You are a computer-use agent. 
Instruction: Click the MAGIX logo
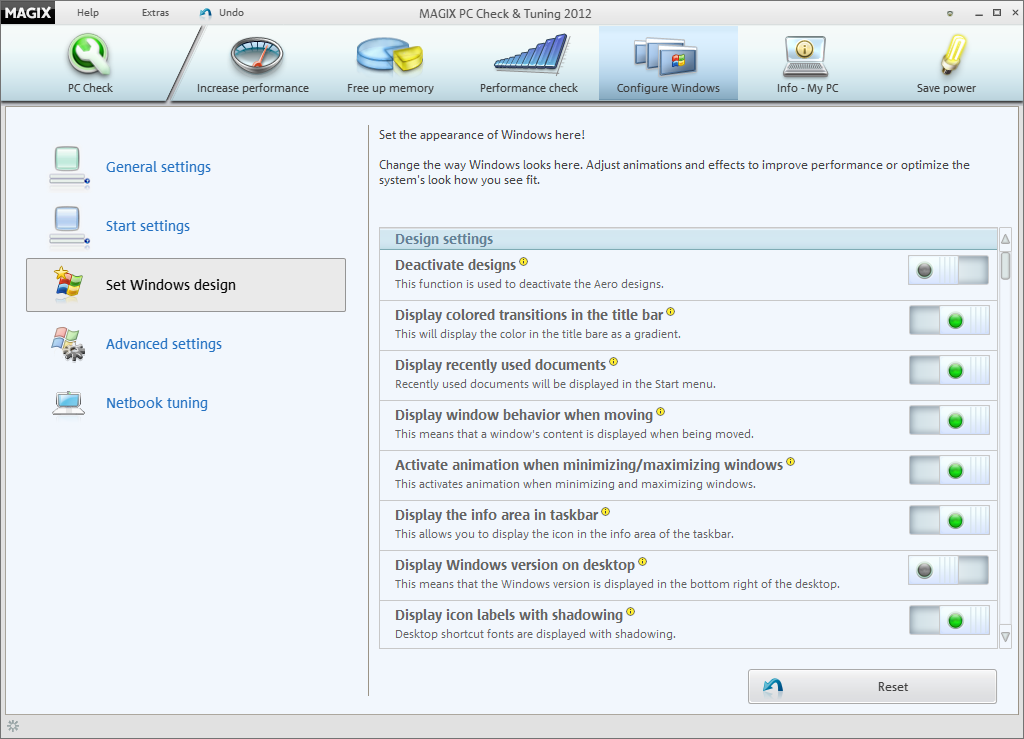tap(27, 12)
